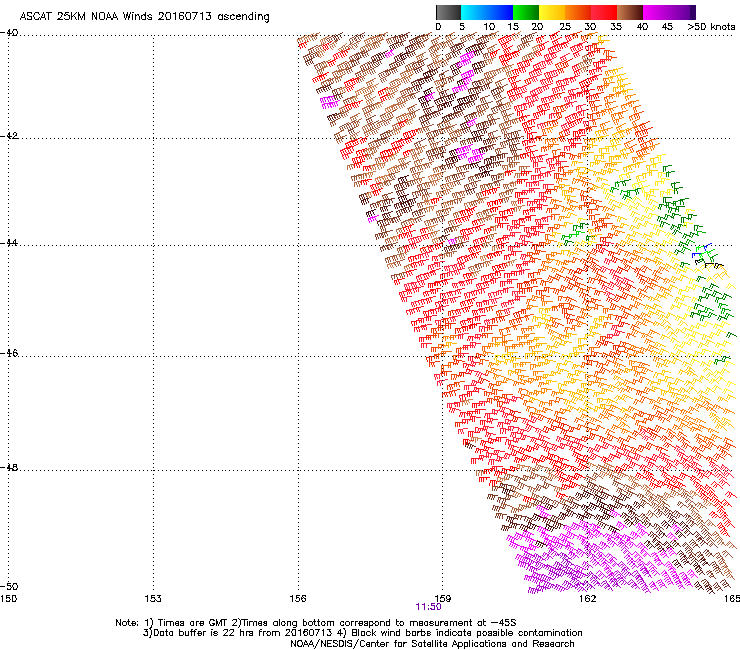This screenshot has width=740, height=650.
Task: Select the '-46' latitude axis label
Action: (x=9, y=353)
